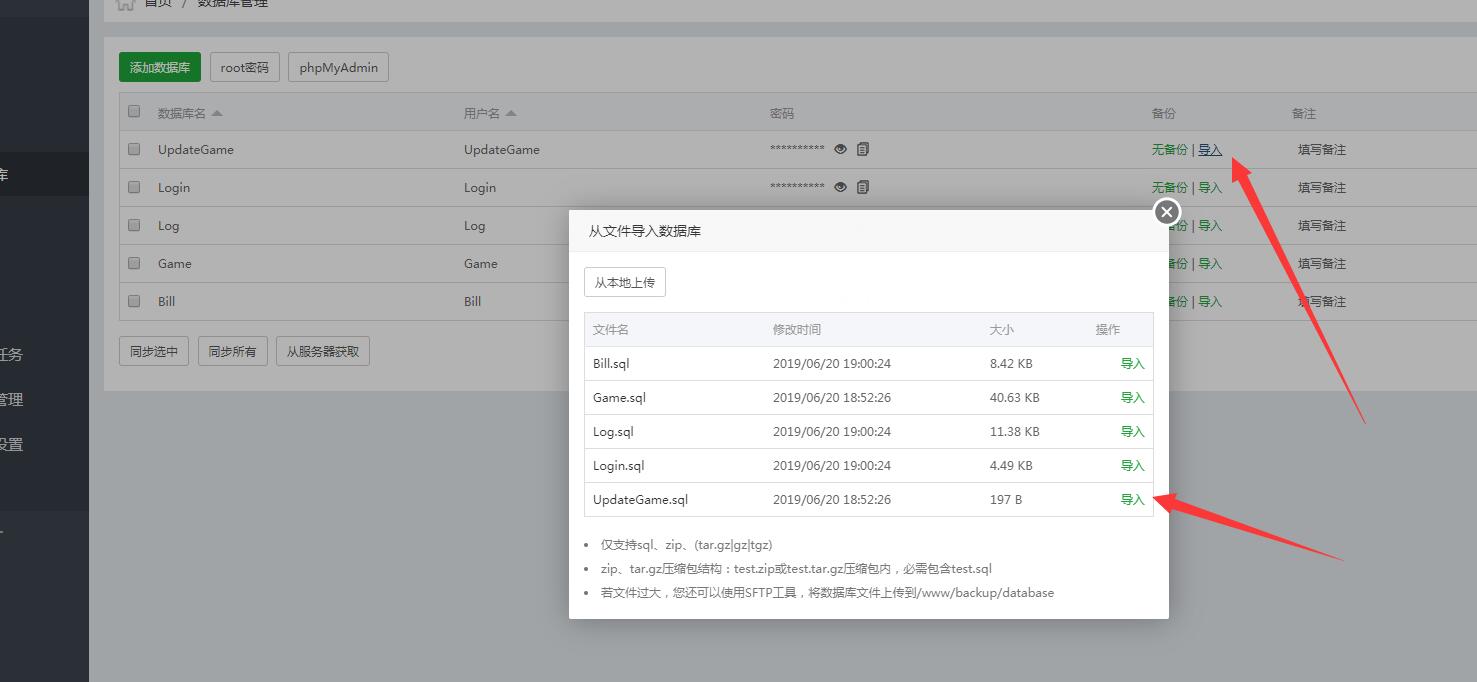
Task: Reveal the Login database password (eye icon)
Action: point(840,187)
